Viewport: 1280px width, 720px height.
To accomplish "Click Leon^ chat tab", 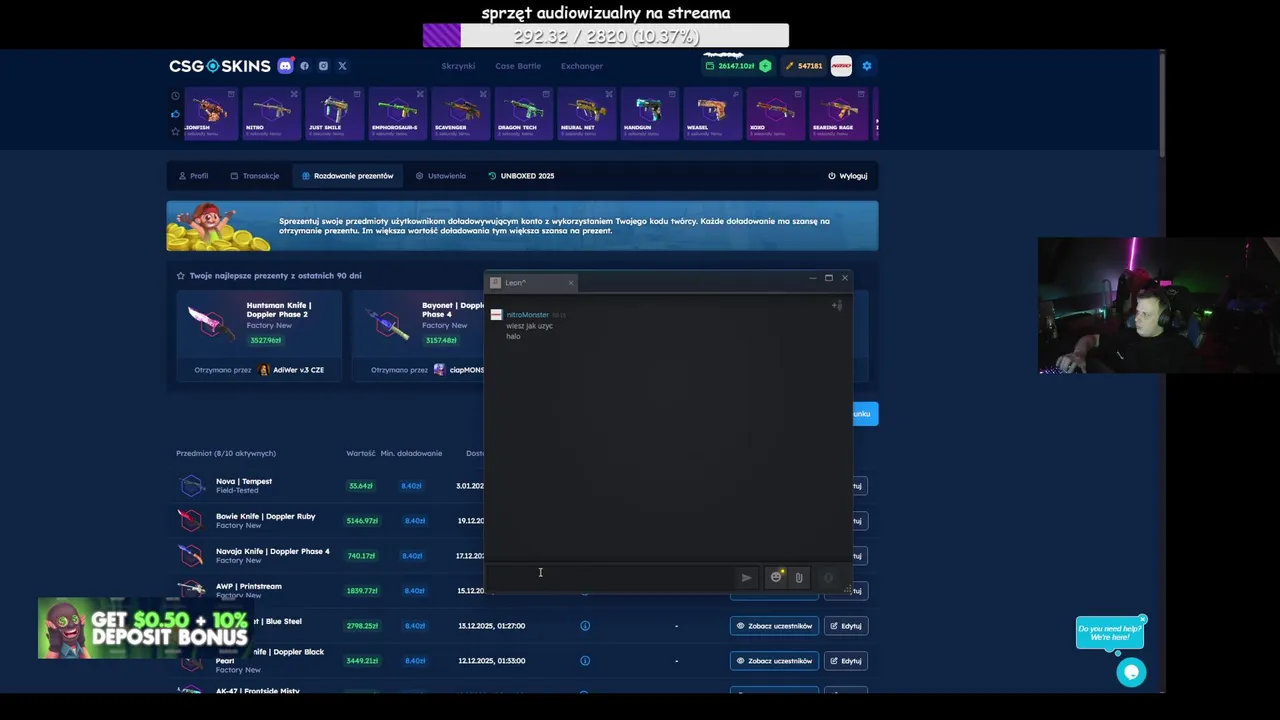I will point(532,283).
